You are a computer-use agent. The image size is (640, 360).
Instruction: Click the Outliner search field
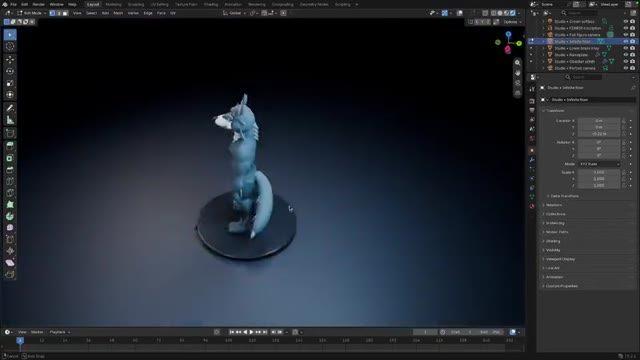pos(581,13)
